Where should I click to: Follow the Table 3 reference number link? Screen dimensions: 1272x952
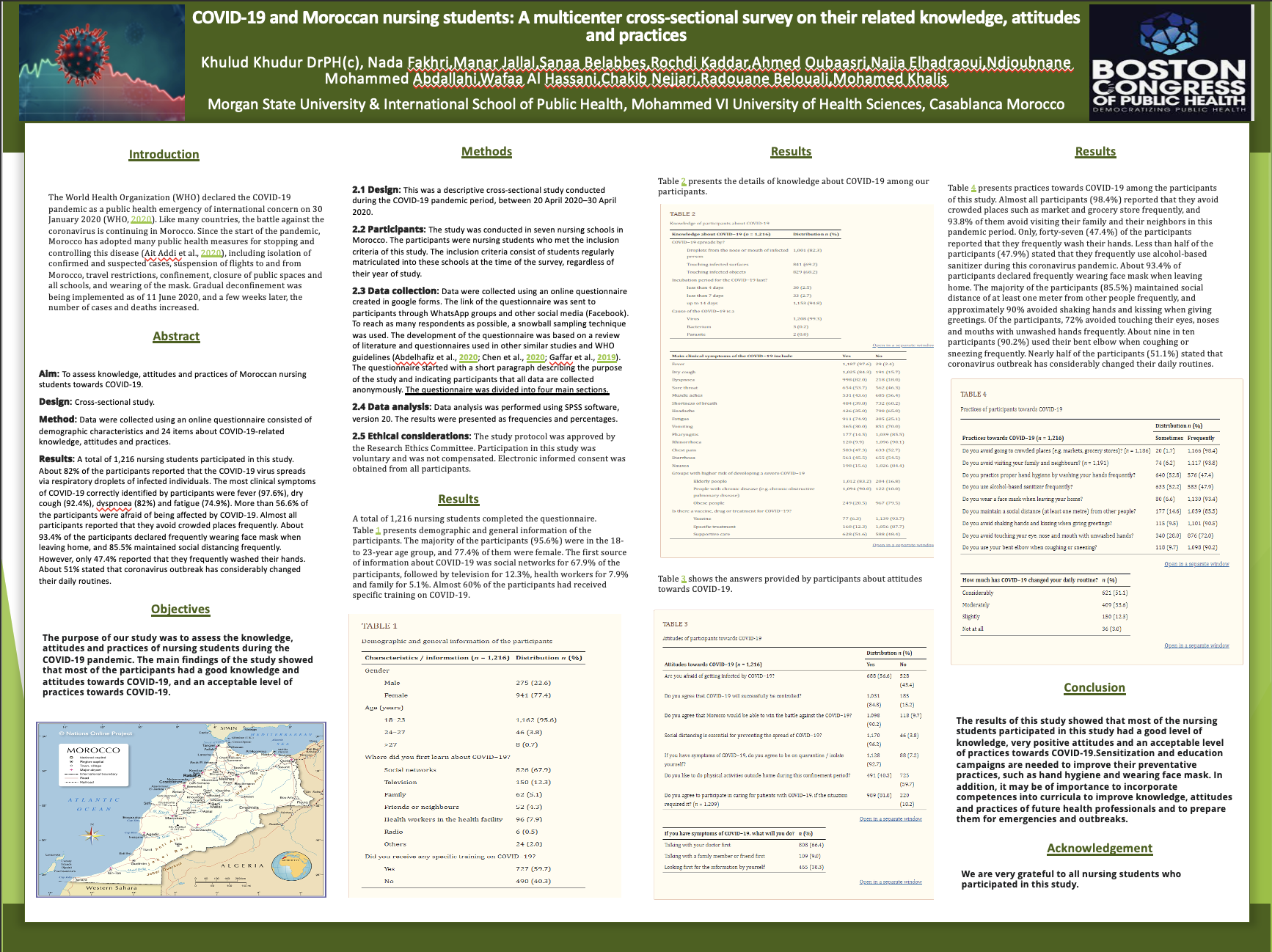tap(684, 579)
